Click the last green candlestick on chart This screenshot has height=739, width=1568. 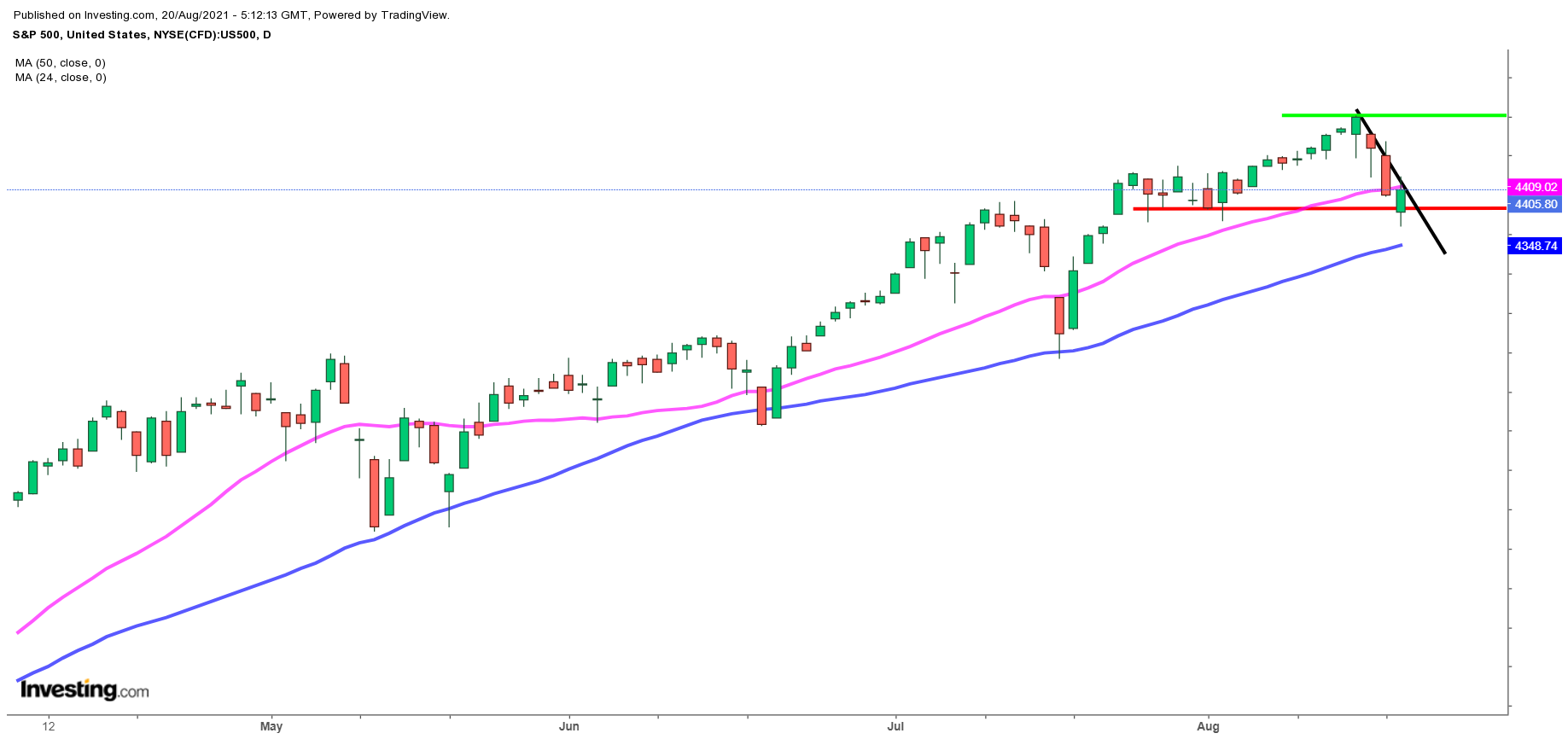point(1401,201)
